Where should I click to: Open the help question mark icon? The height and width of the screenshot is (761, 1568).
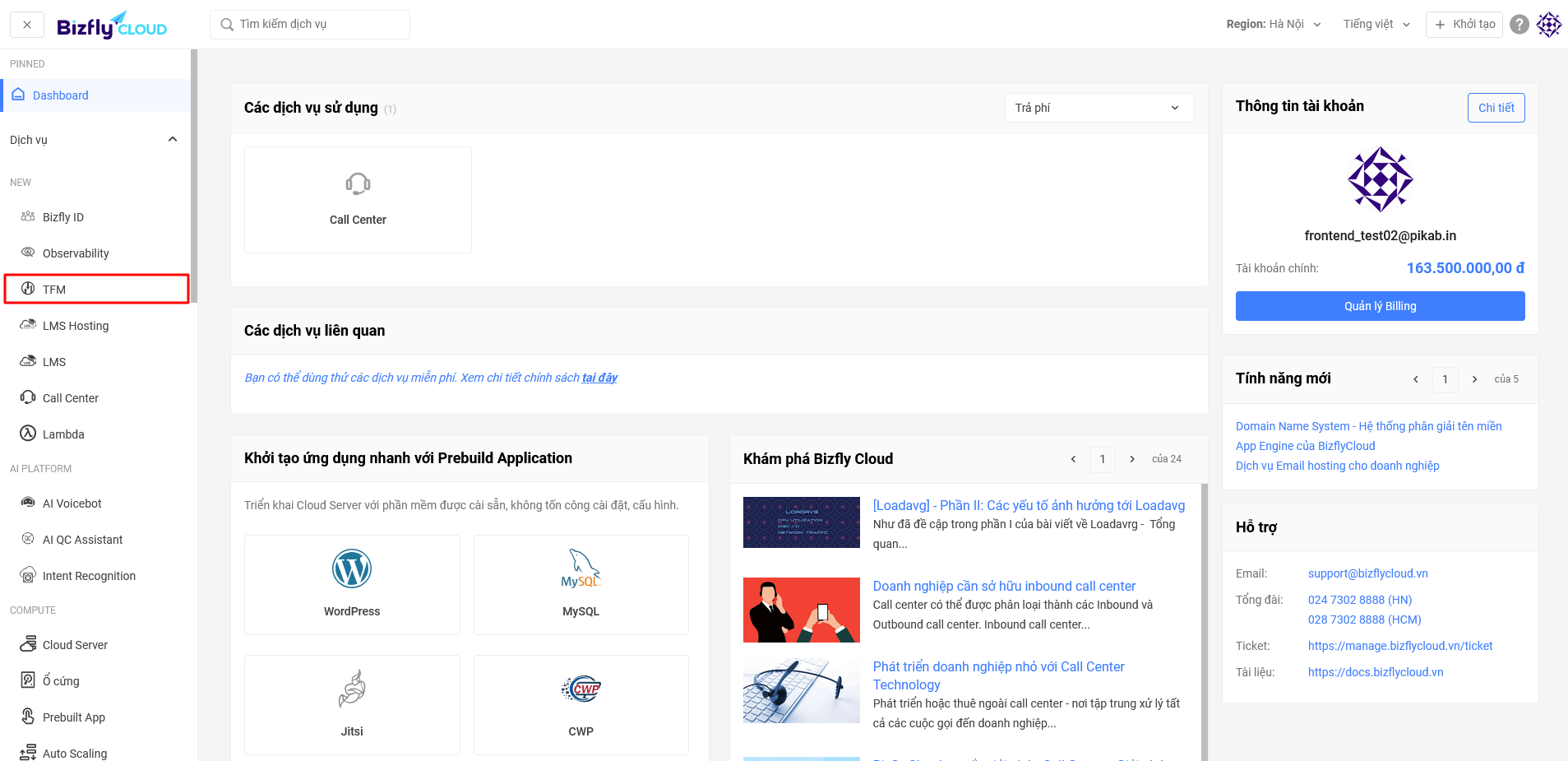(1519, 25)
